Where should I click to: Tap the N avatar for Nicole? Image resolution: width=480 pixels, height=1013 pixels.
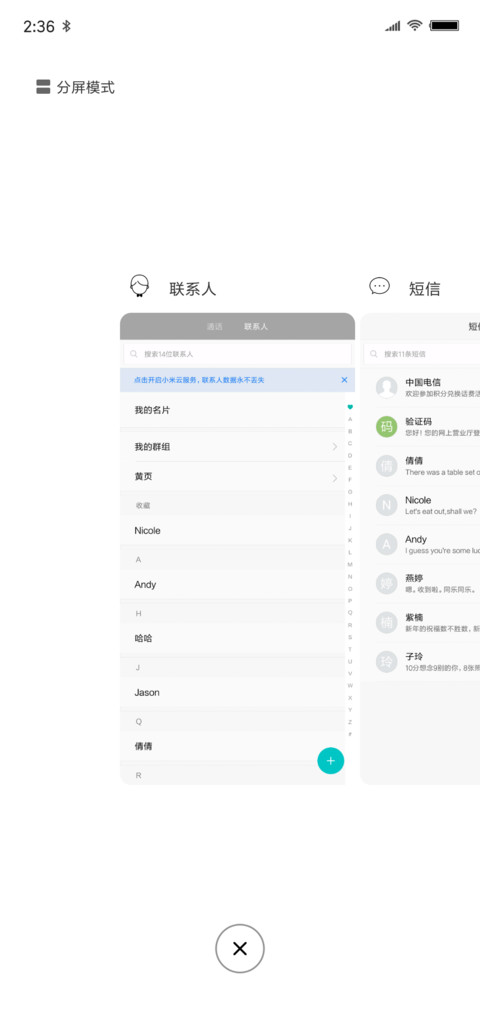[x=386, y=505]
